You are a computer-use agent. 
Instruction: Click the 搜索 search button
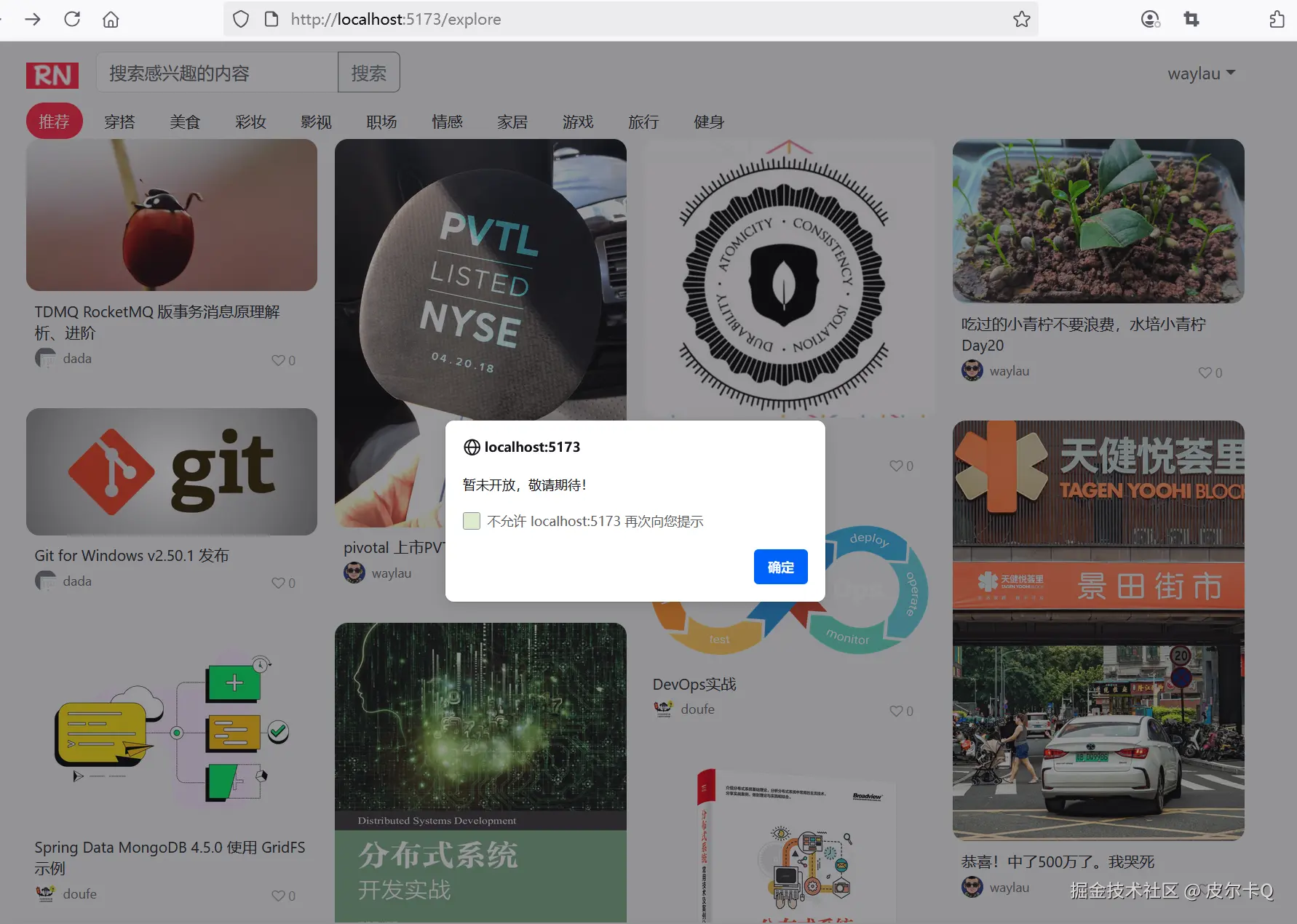point(368,72)
